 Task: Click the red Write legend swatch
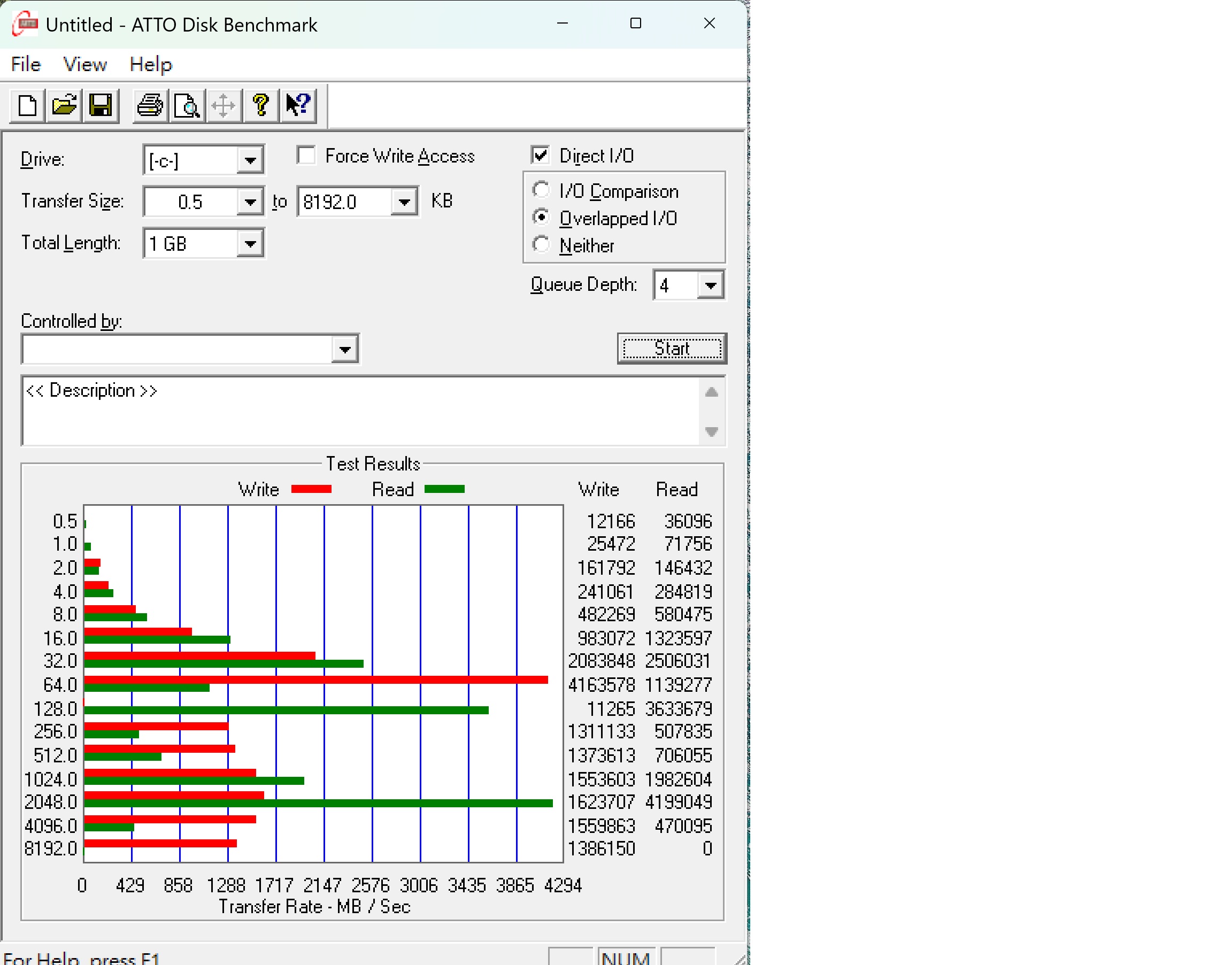[x=311, y=489]
